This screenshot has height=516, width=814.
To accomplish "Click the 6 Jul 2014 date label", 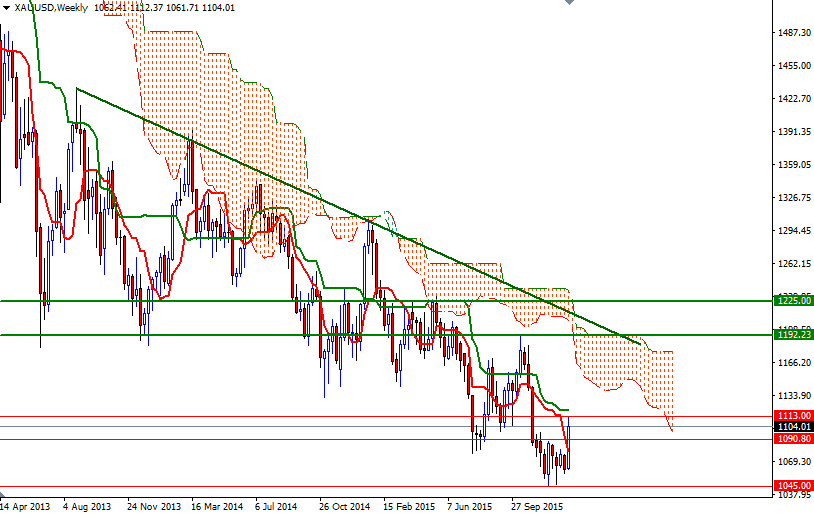I will (x=276, y=506).
